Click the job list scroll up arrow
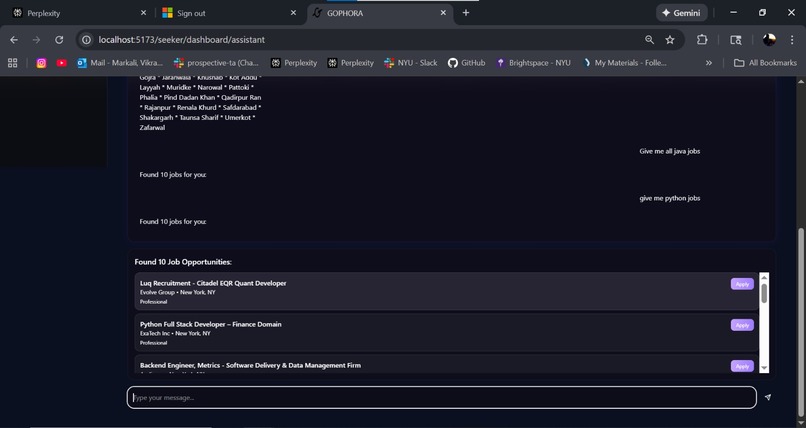 [764, 277]
